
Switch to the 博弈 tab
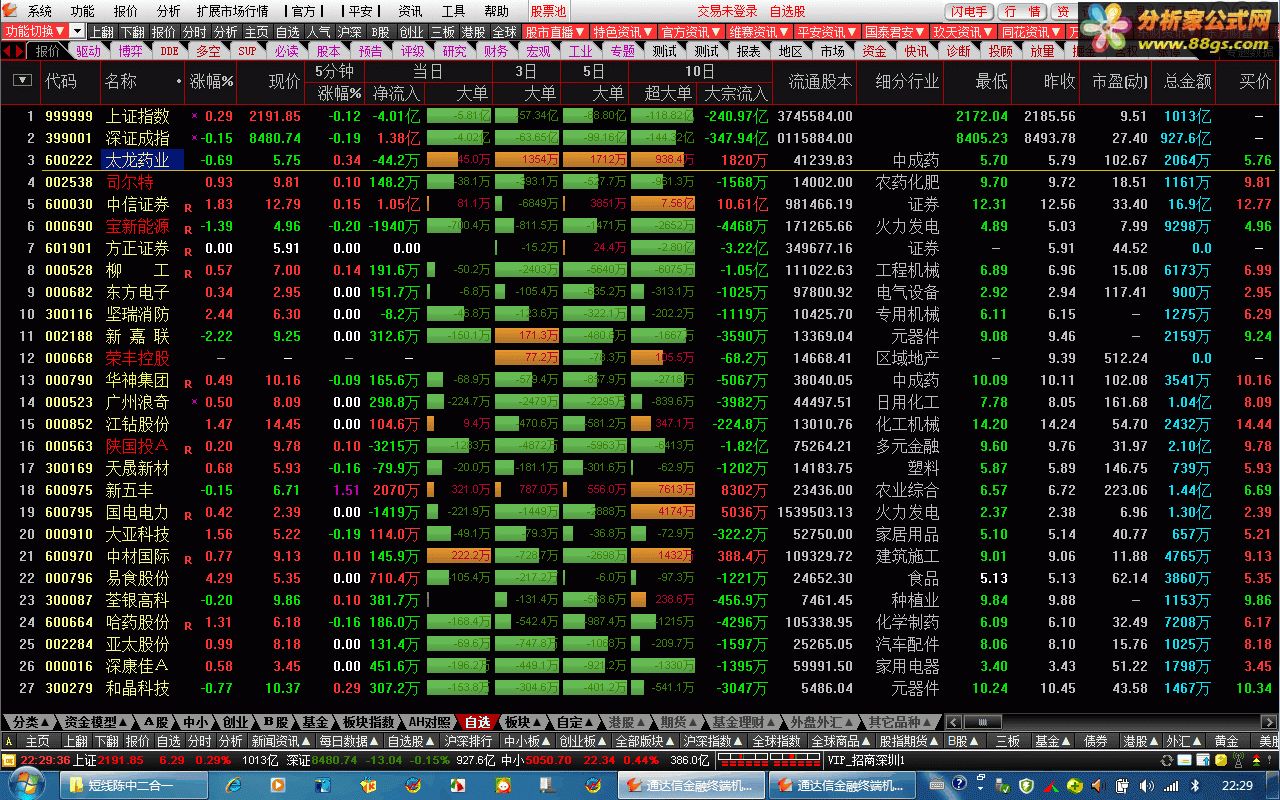[x=130, y=50]
